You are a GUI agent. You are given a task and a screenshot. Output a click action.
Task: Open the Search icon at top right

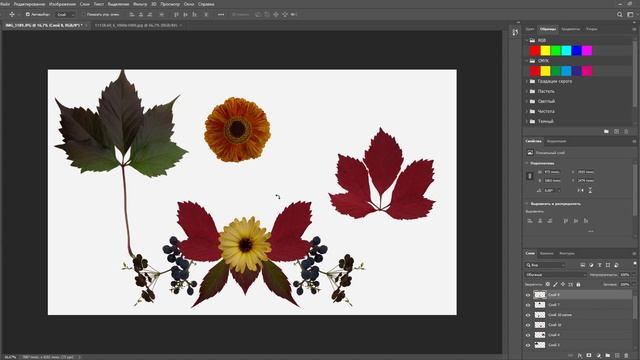620,14
